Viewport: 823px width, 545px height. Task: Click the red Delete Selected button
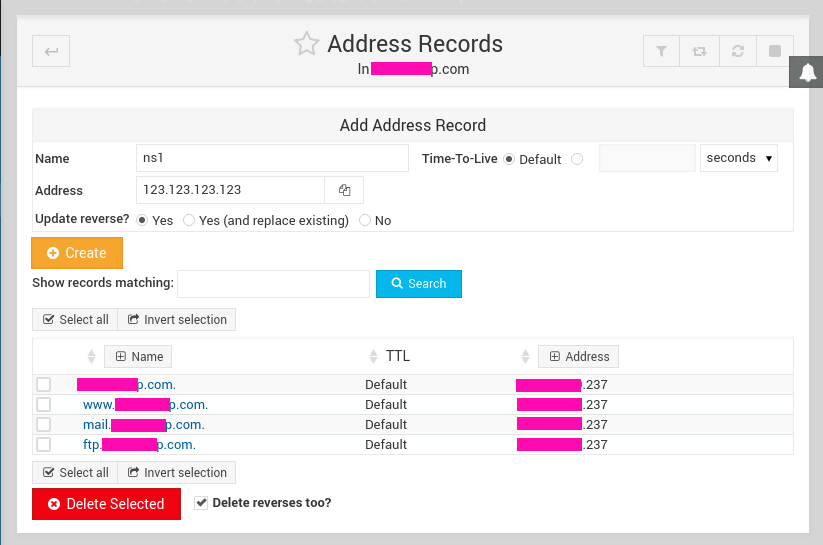click(106, 504)
